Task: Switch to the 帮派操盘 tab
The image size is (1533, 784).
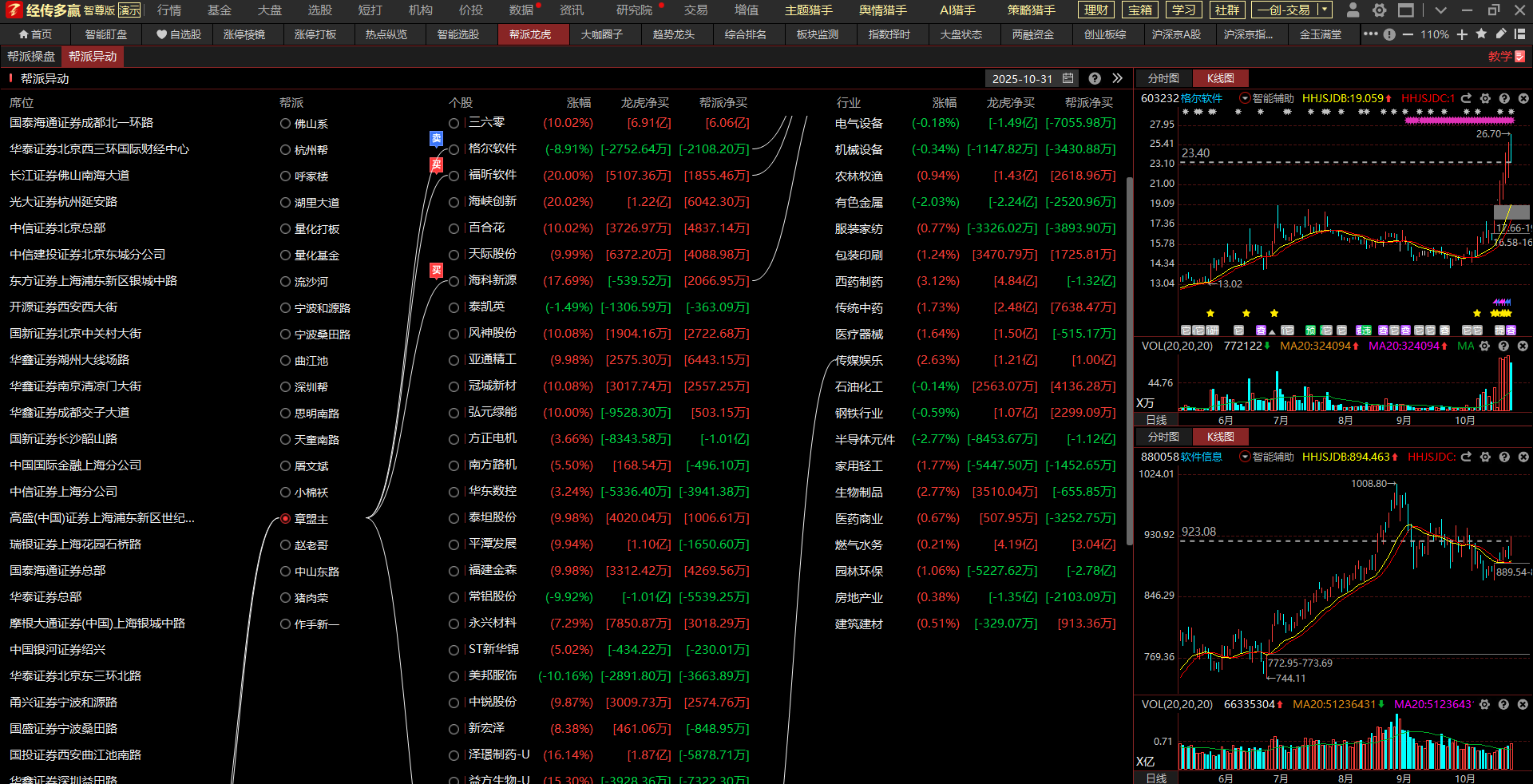Action: 31,57
